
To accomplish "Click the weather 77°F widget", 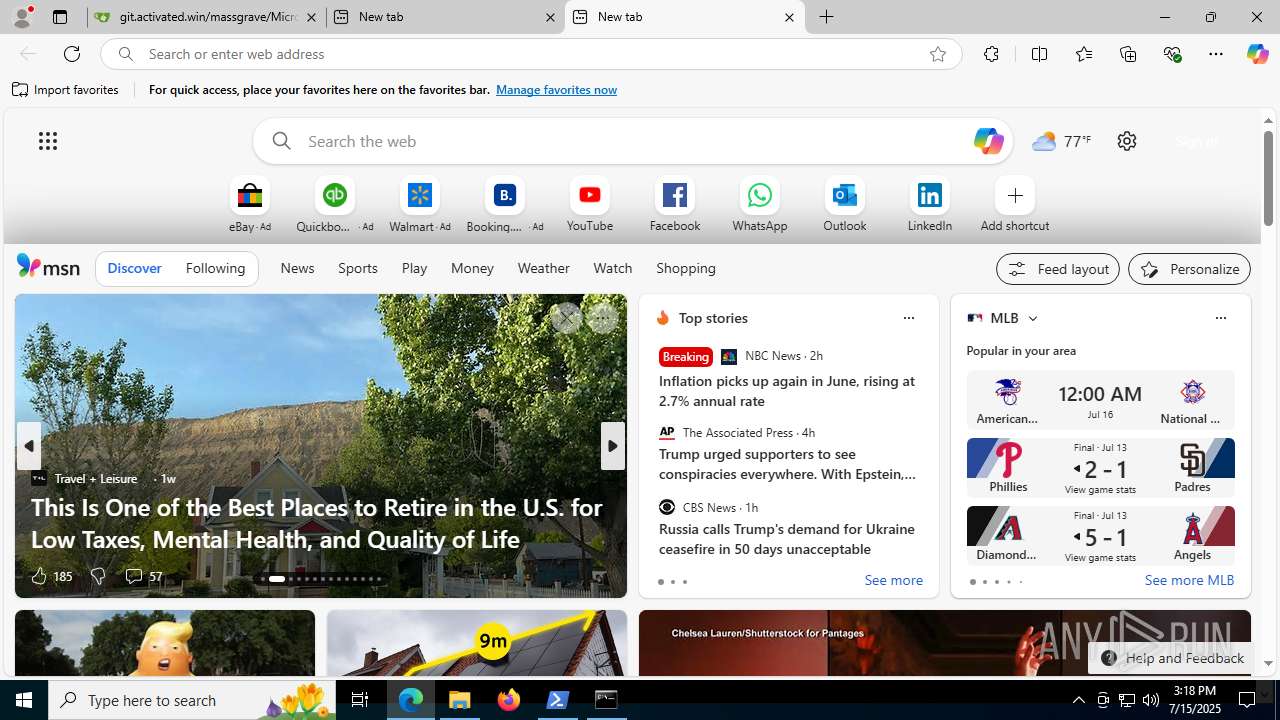I will click(x=1061, y=141).
